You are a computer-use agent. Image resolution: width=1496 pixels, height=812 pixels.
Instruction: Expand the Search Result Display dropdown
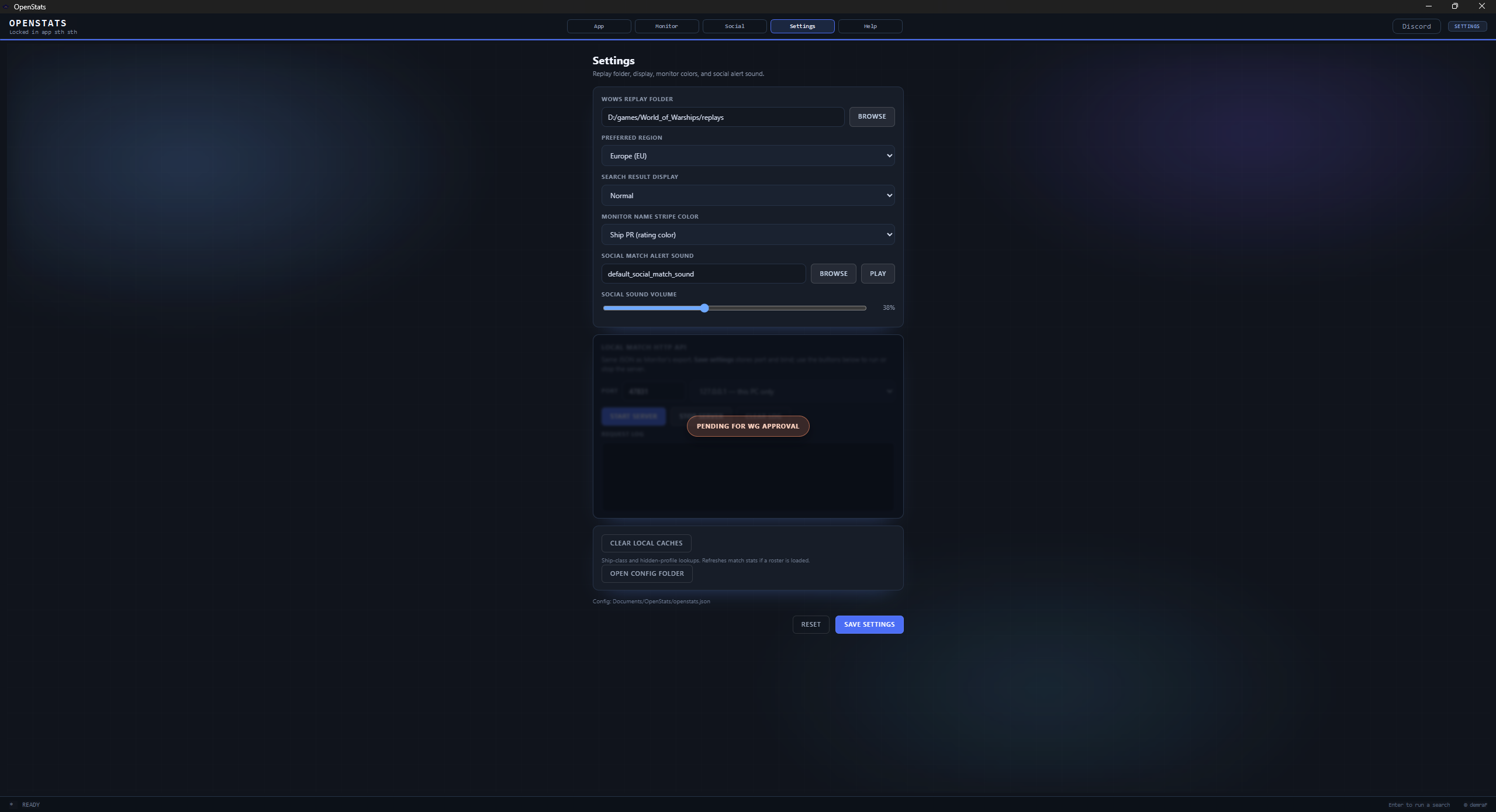point(748,195)
